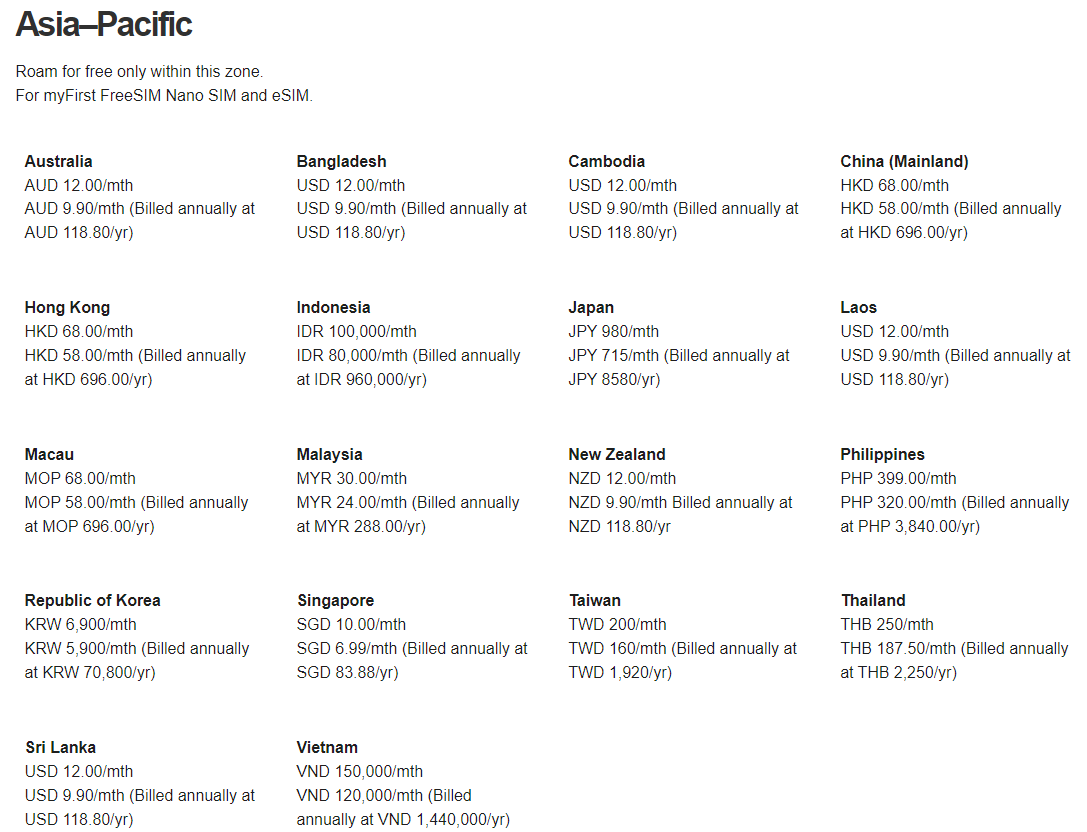
Task: Click the Singapore country heading
Action: tap(335, 600)
